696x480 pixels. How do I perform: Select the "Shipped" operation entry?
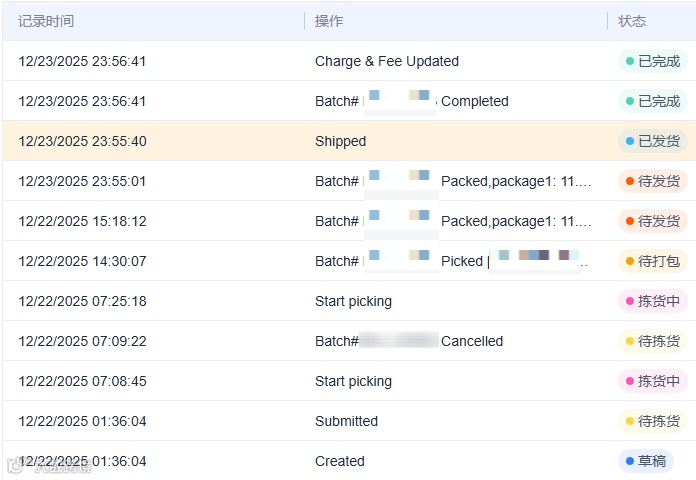(341, 141)
